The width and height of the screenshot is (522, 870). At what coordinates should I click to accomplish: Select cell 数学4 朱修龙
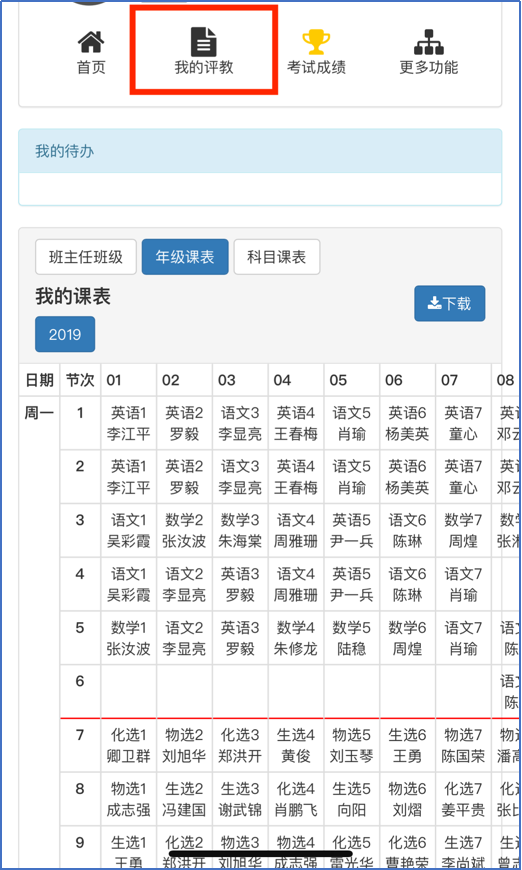pyautogui.click(x=296, y=638)
